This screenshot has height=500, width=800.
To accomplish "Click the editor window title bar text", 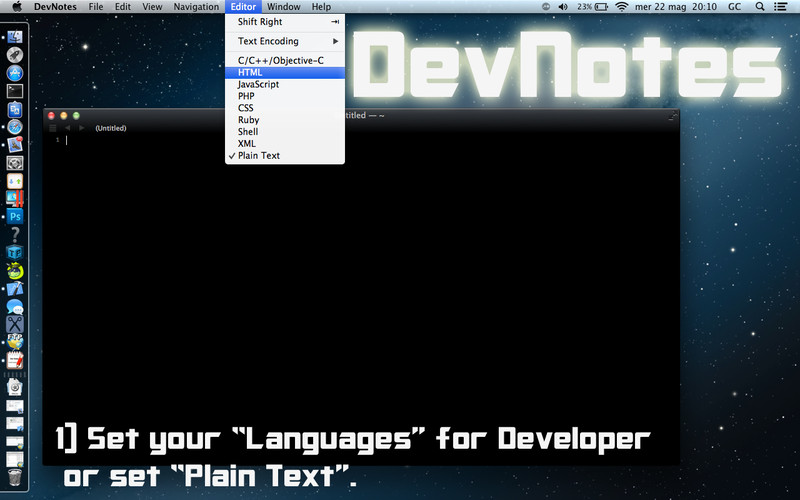I will [x=365, y=116].
